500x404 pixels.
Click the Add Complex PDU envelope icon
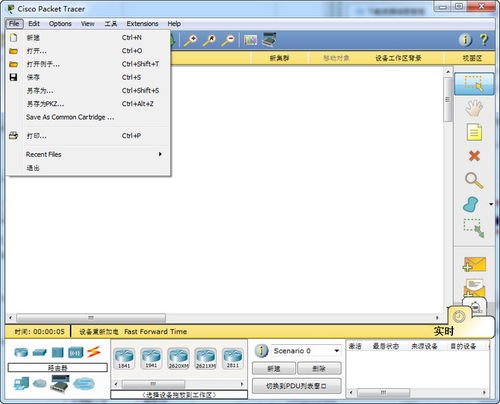(474, 288)
